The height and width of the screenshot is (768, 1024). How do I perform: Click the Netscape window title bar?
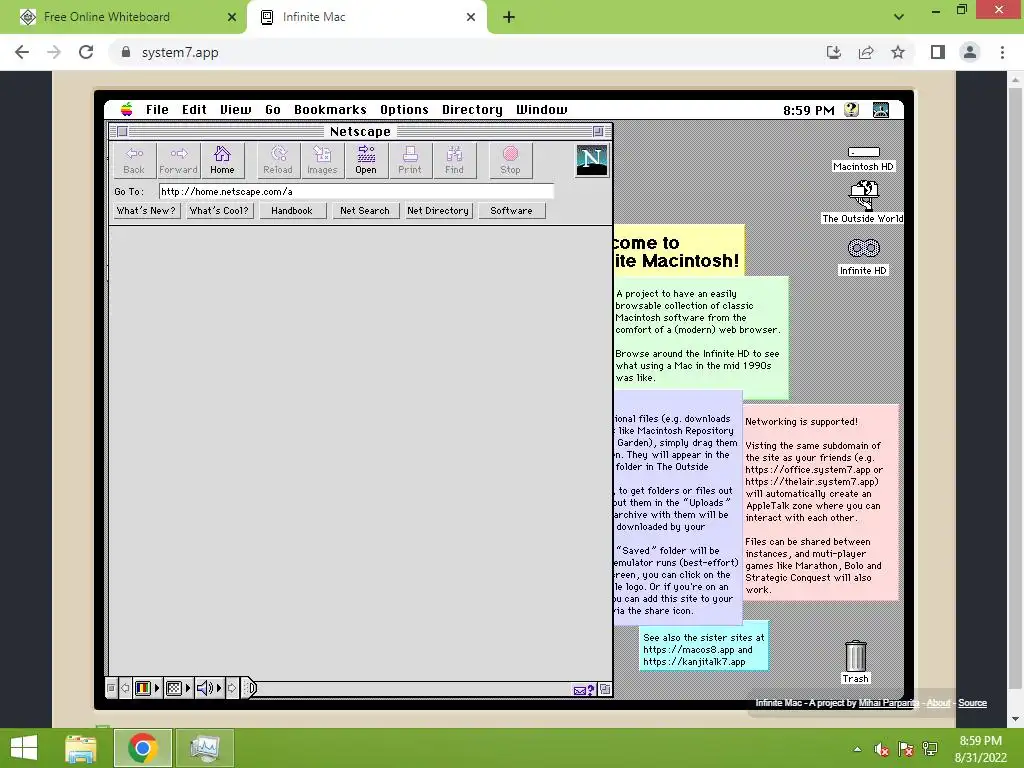tap(360, 131)
